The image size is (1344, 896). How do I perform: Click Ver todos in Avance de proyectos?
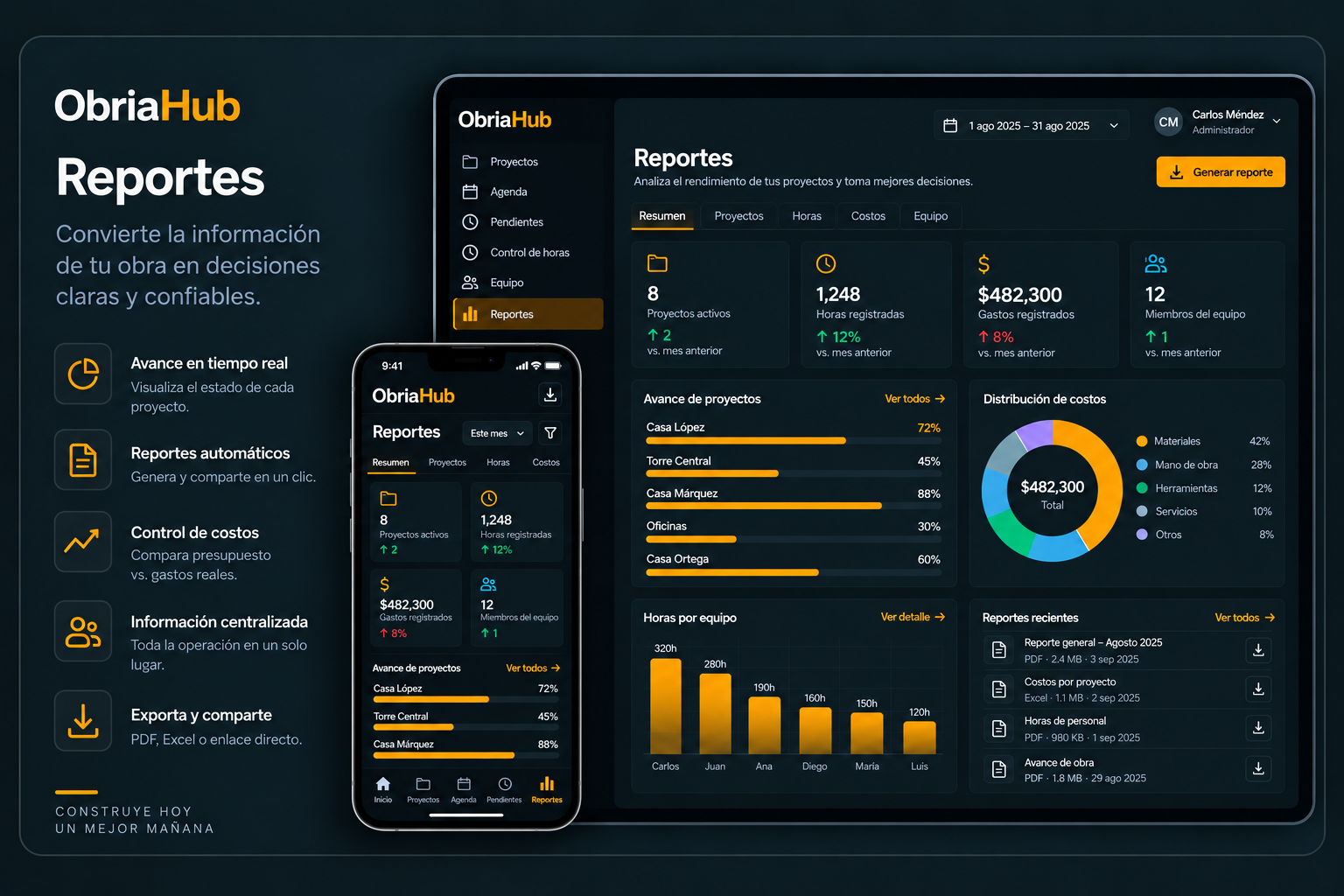pyautogui.click(x=914, y=399)
